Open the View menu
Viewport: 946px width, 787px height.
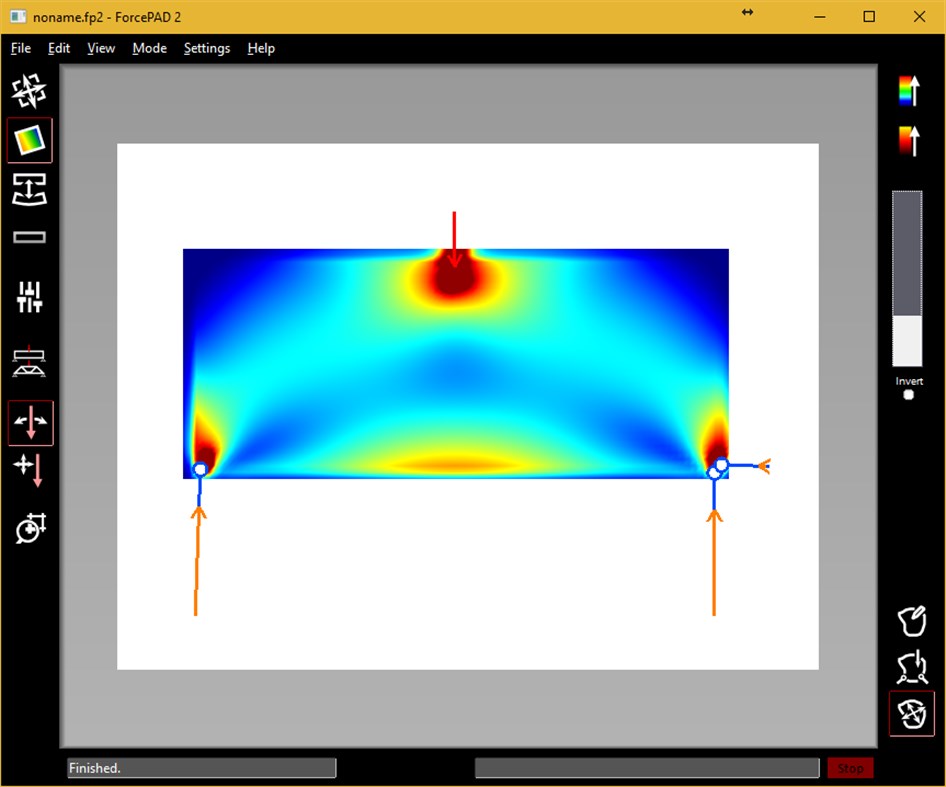(100, 48)
